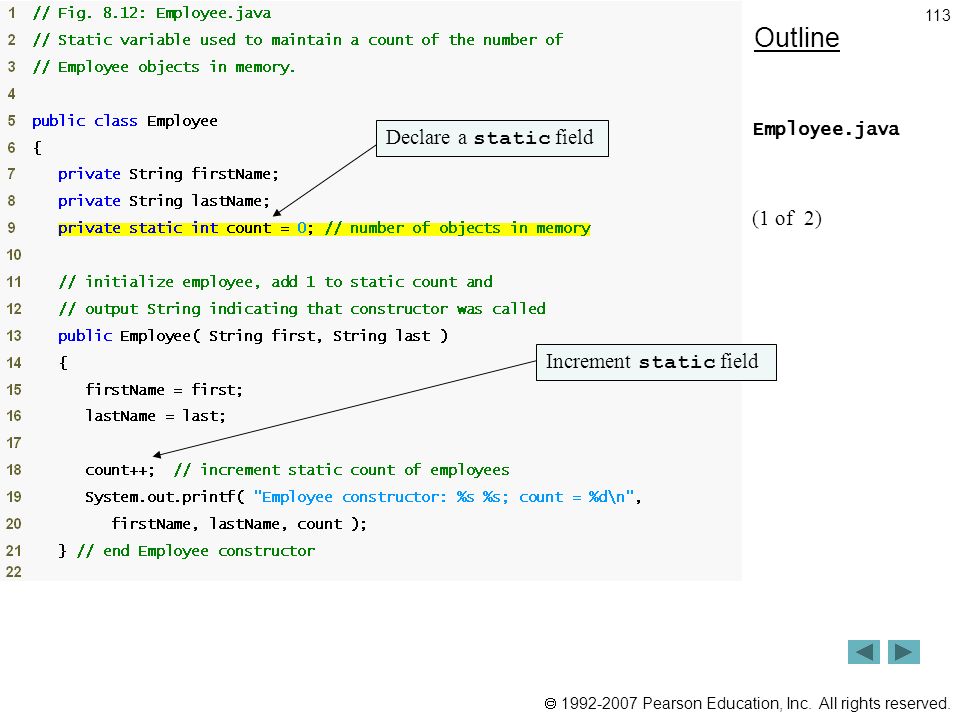Click 'private String firstName;' declaration
This screenshot has height=720, width=960.
(168, 174)
